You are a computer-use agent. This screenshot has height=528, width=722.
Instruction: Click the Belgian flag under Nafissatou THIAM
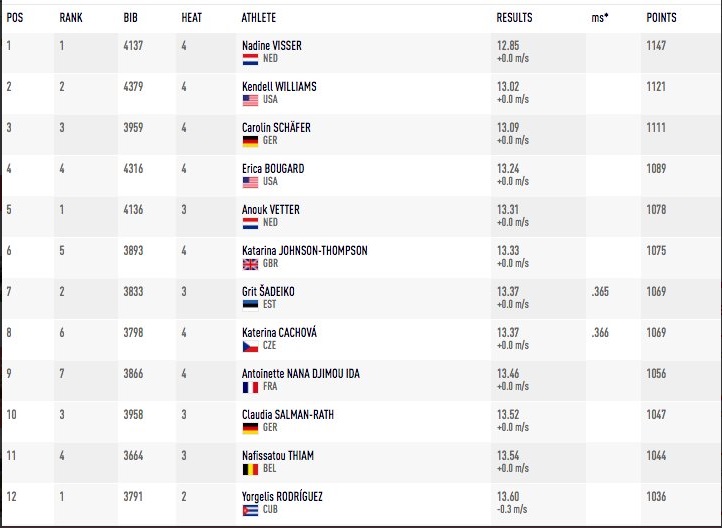tap(250, 469)
